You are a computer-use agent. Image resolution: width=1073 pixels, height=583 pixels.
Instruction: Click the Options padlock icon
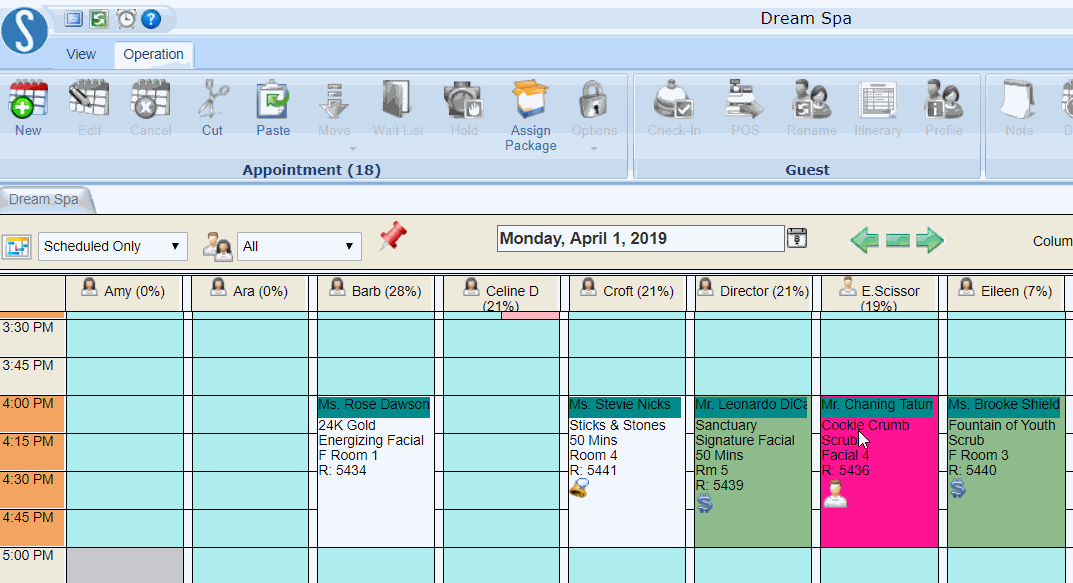[x=593, y=100]
